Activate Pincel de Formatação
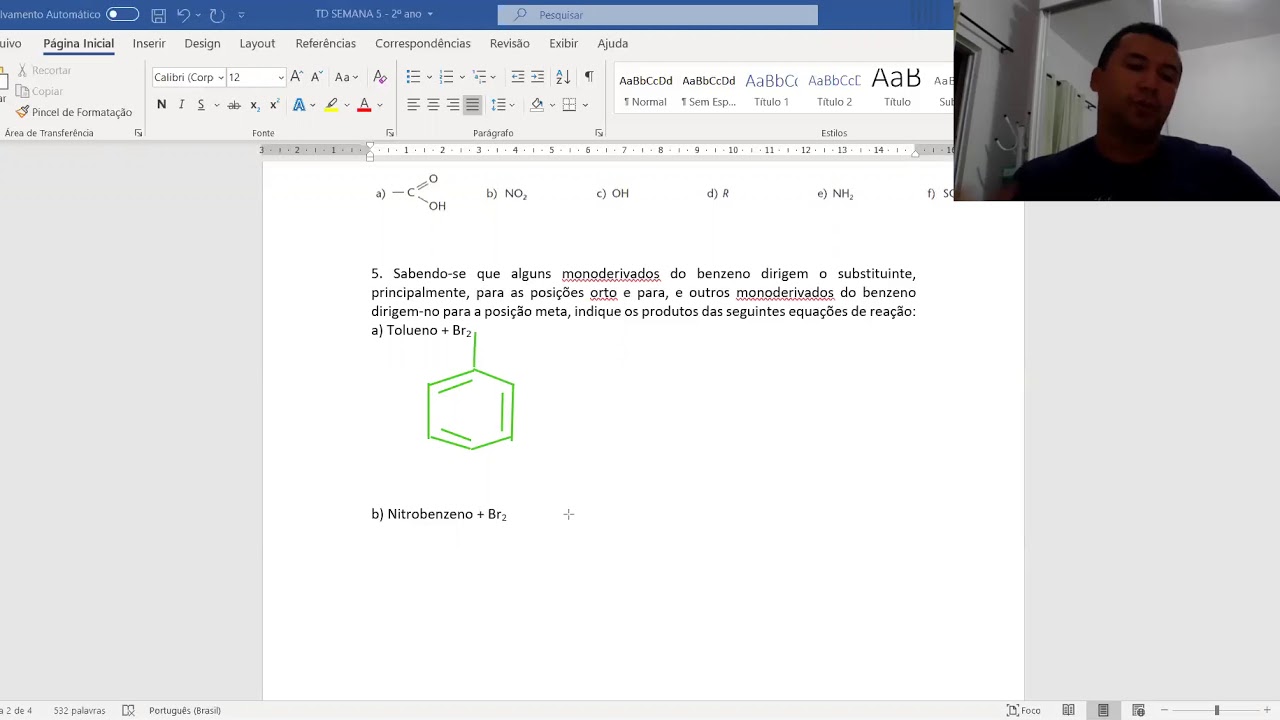 pos(74,112)
